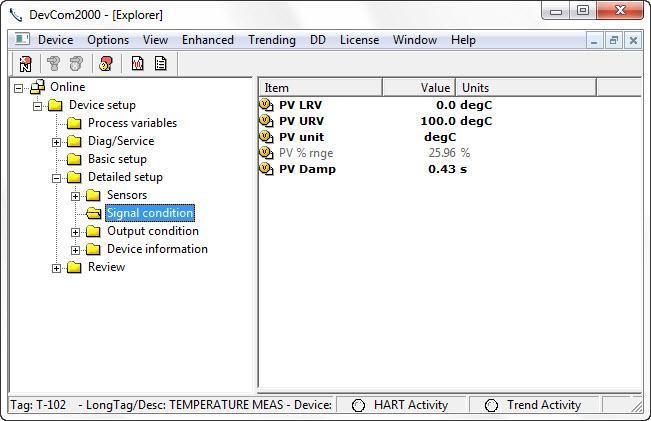651x421 pixels.
Task: Click the document list toolbar icon
Action: pos(160,63)
